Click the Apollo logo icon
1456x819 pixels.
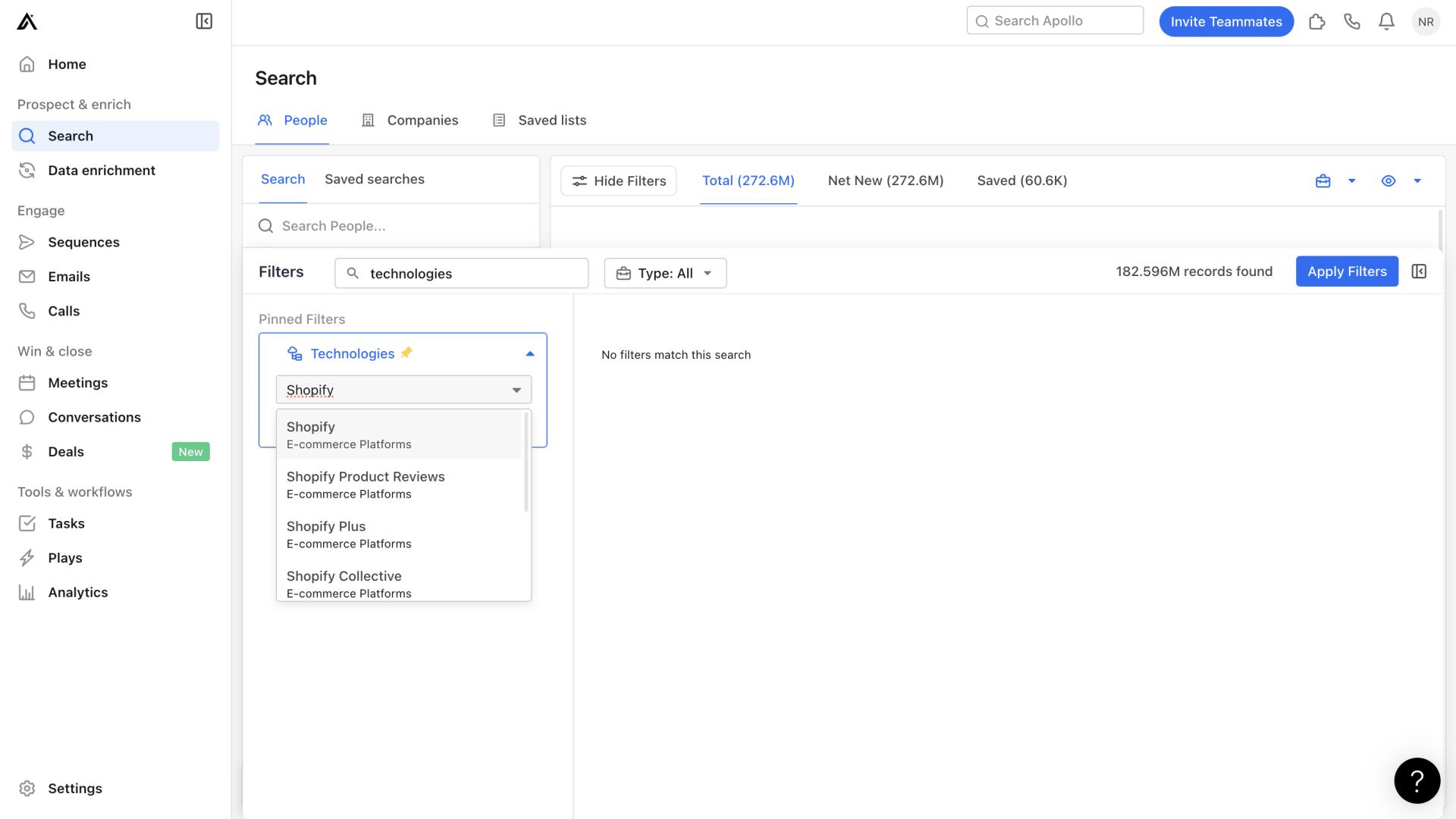(27, 21)
